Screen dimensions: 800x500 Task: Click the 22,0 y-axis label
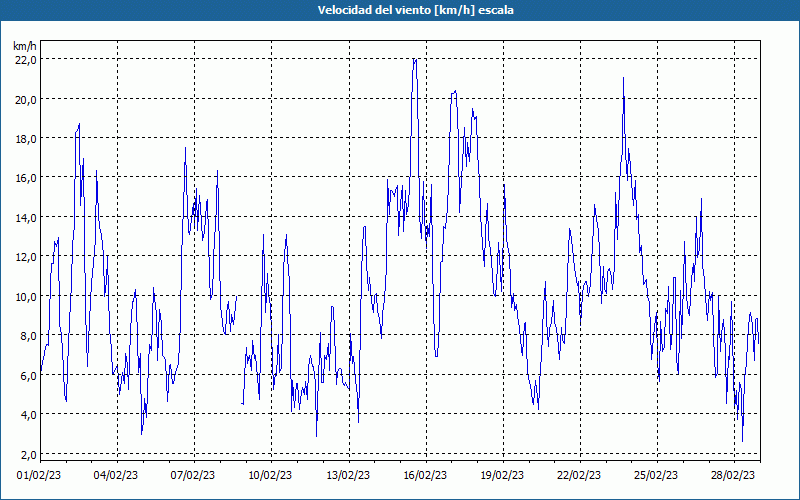tap(26, 60)
